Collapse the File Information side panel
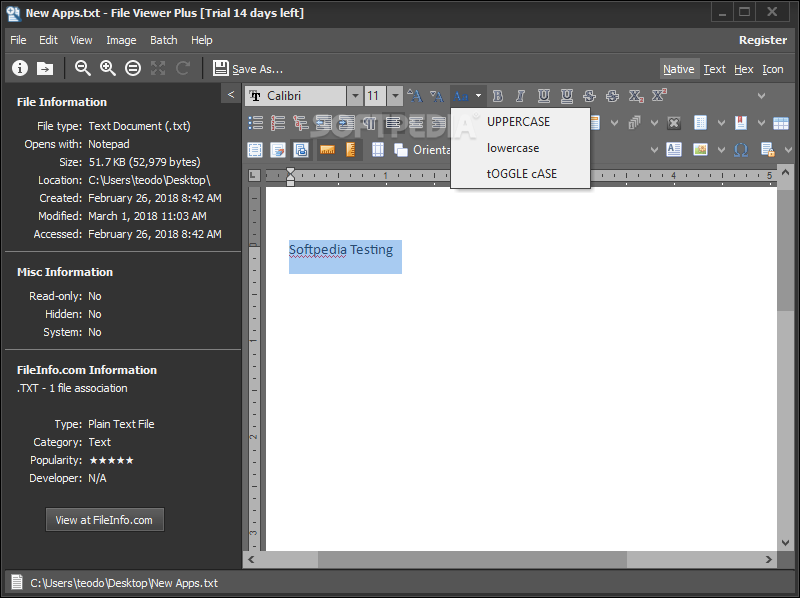This screenshot has height=598, width=800. (231, 94)
